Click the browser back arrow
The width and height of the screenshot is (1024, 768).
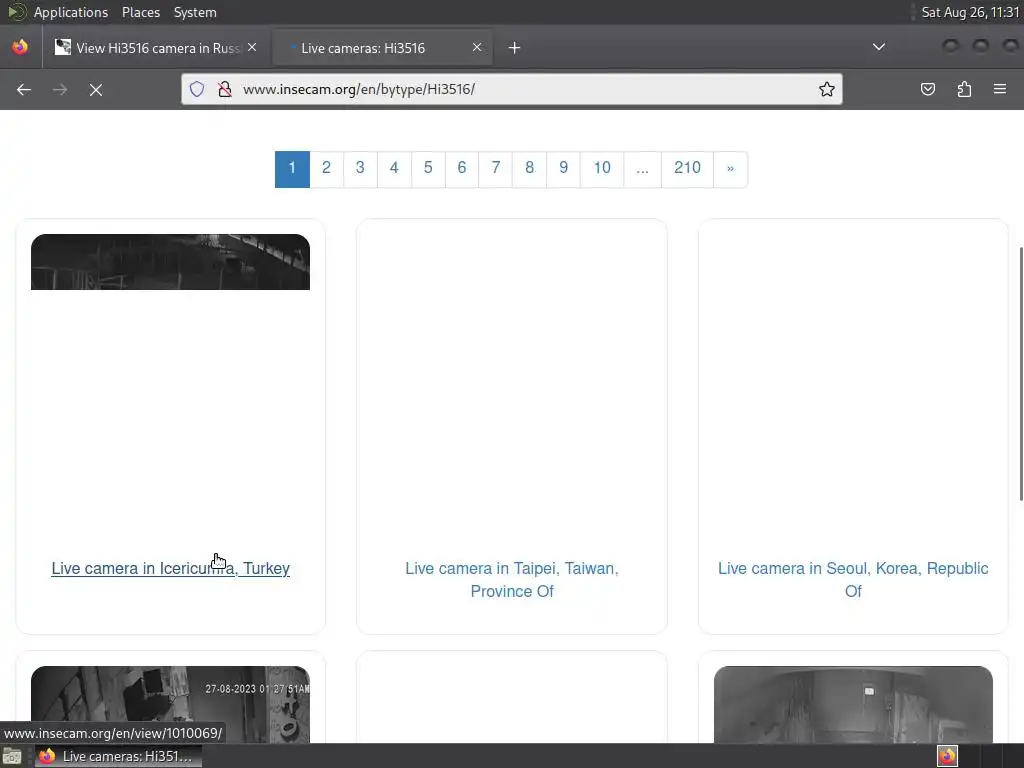pyautogui.click(x=24, y=89)
